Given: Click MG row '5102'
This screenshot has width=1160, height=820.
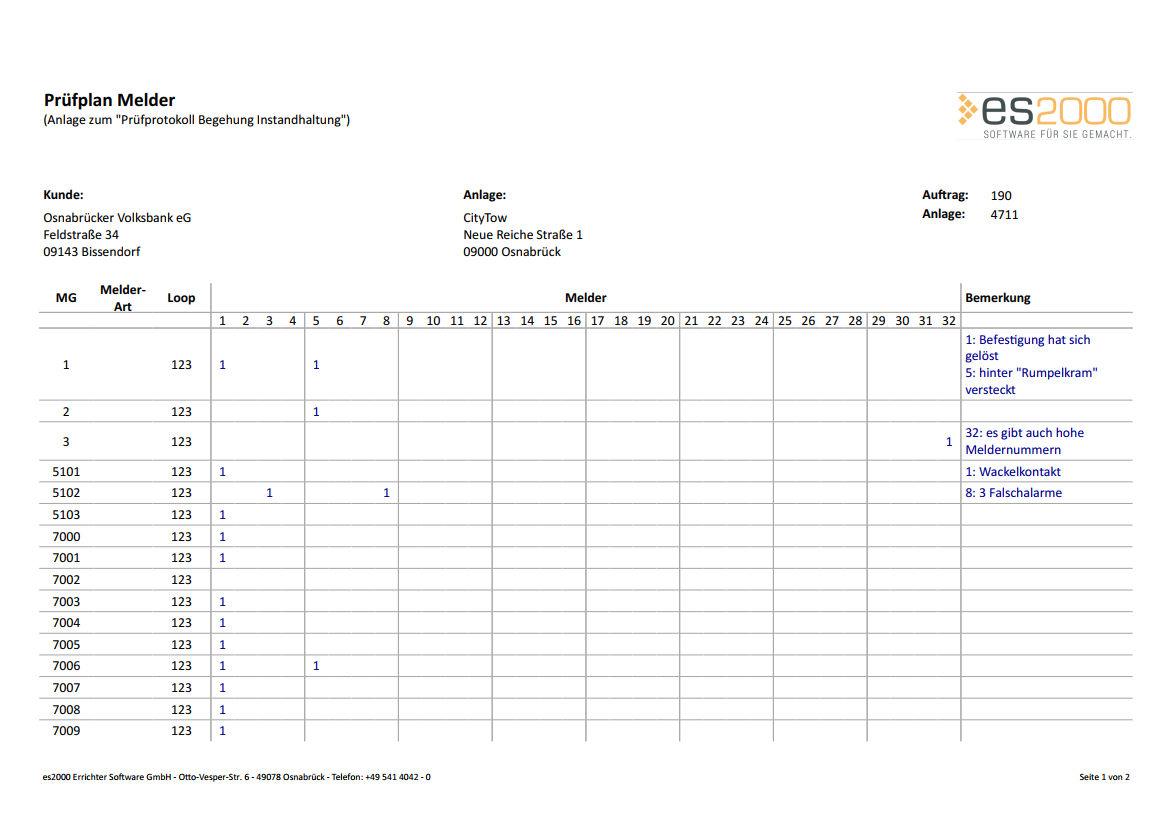Looking at the screenshot, I should pos(66,493).
